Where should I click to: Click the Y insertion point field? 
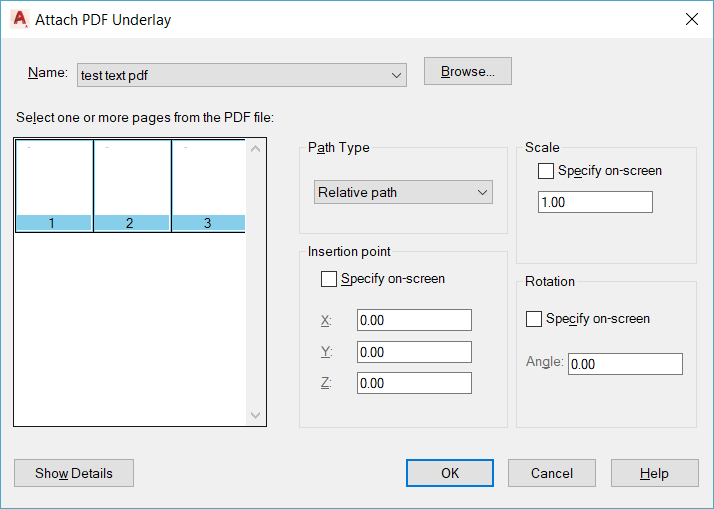click(414, 352)
